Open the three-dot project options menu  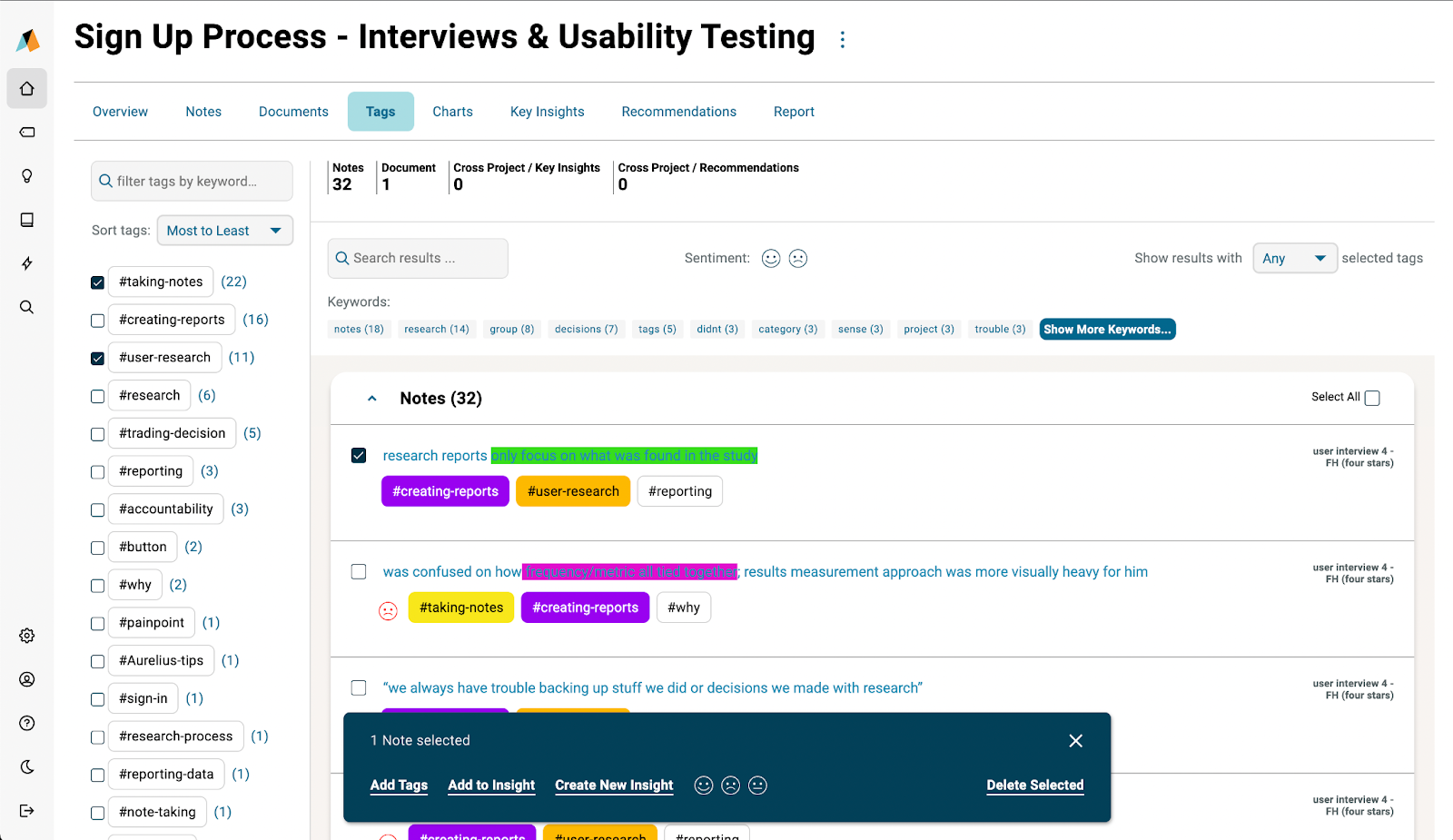point(843,40)
